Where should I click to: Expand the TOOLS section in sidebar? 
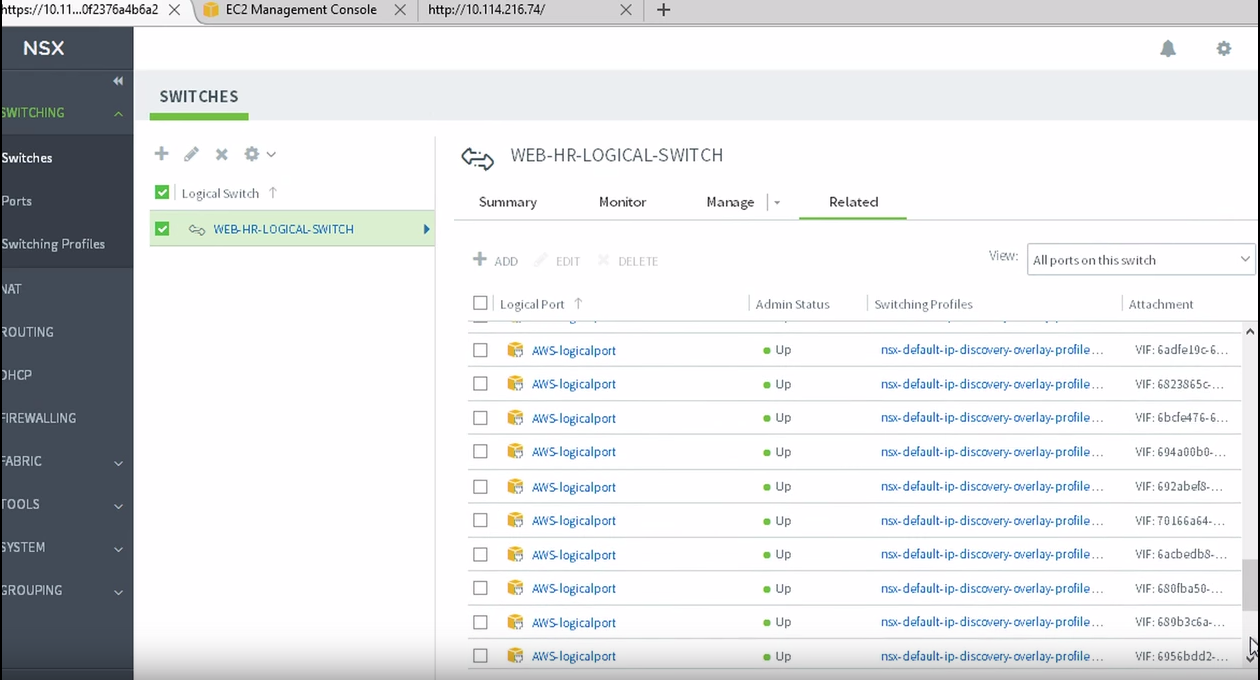point(118,506)
